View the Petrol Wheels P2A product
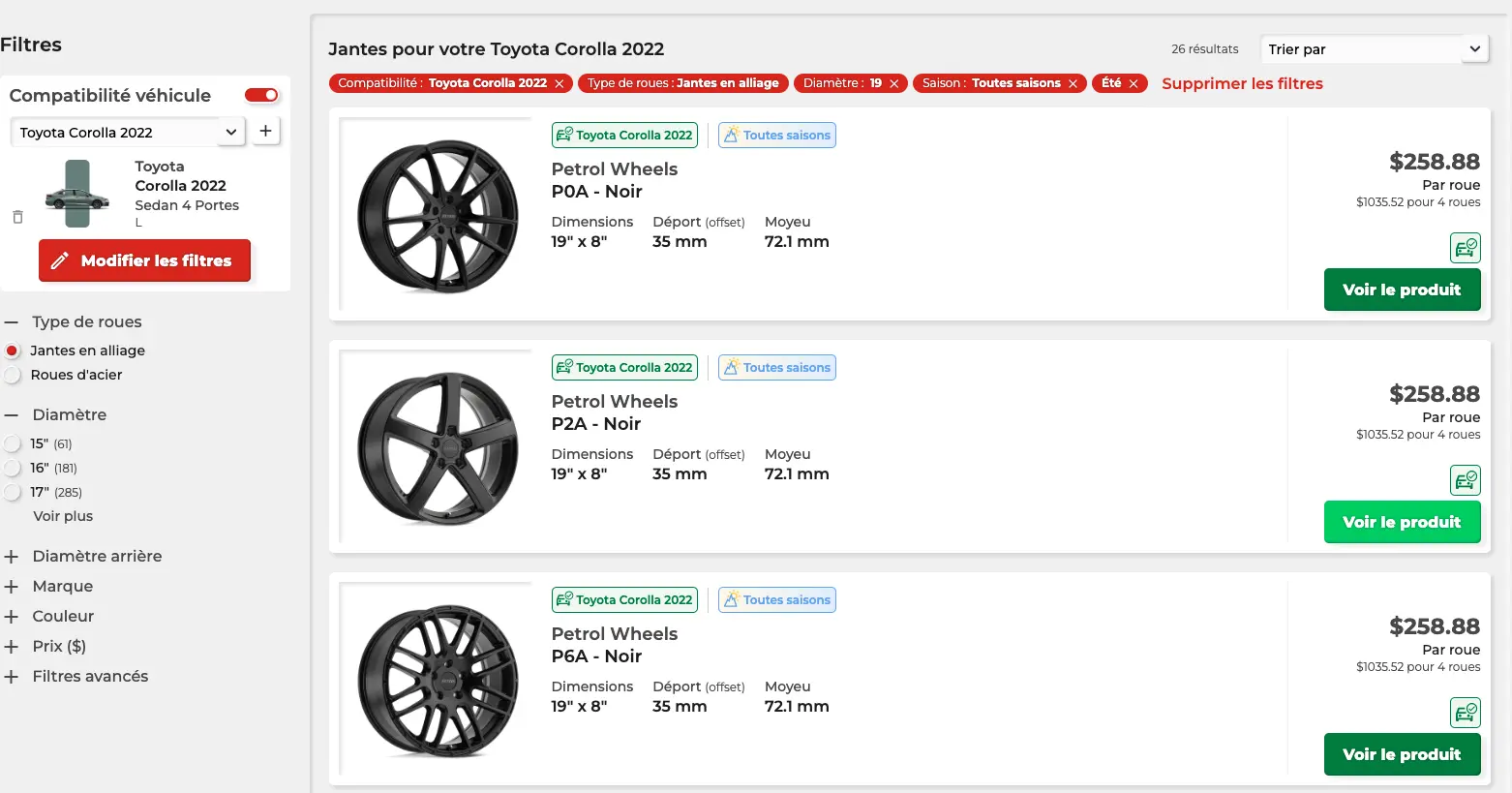 (x=1402, y=522)
